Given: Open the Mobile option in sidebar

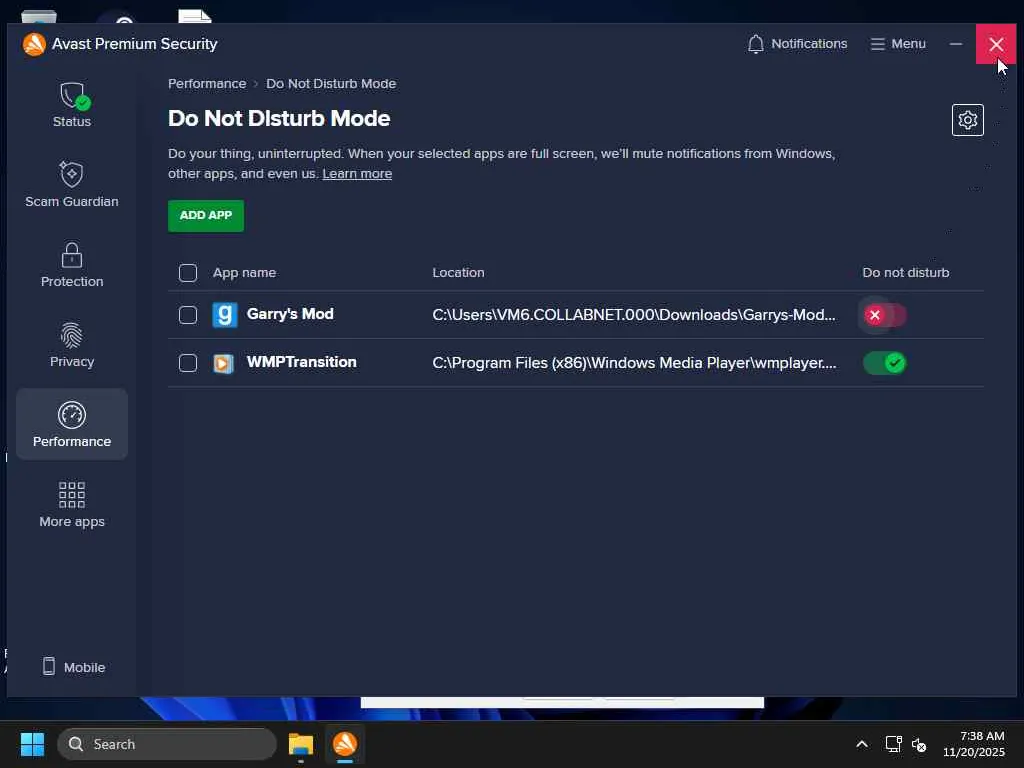Looking at the screenshot, I should [x=73, y=667].
